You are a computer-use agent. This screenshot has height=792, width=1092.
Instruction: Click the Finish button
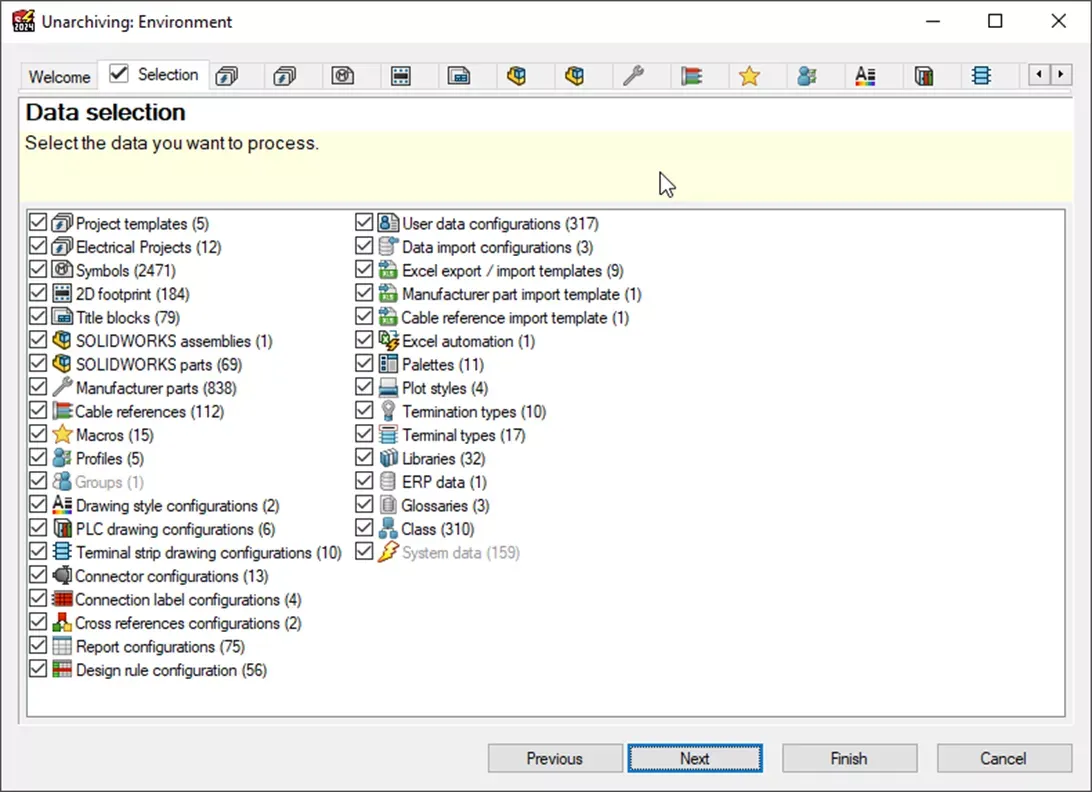[850, 758]
